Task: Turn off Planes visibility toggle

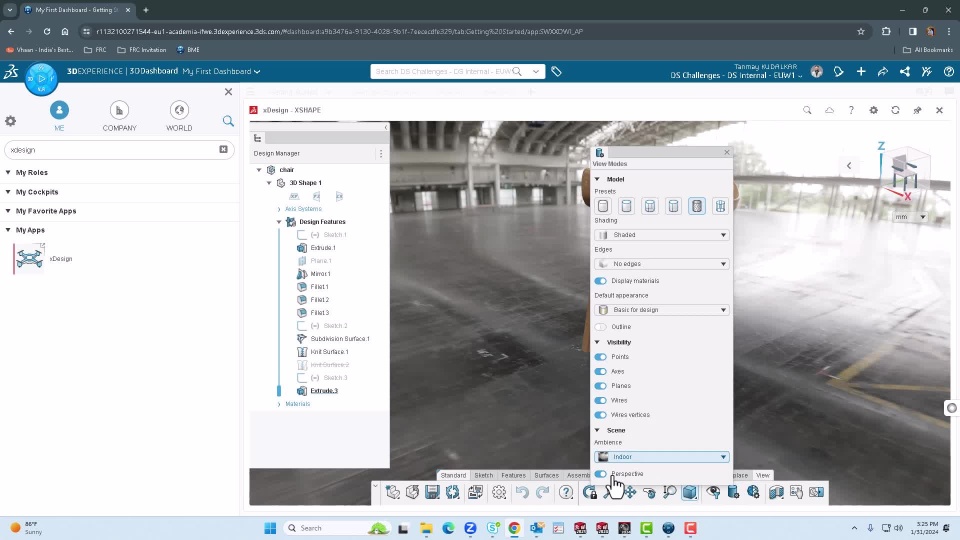Action: (x=601, y=386)
